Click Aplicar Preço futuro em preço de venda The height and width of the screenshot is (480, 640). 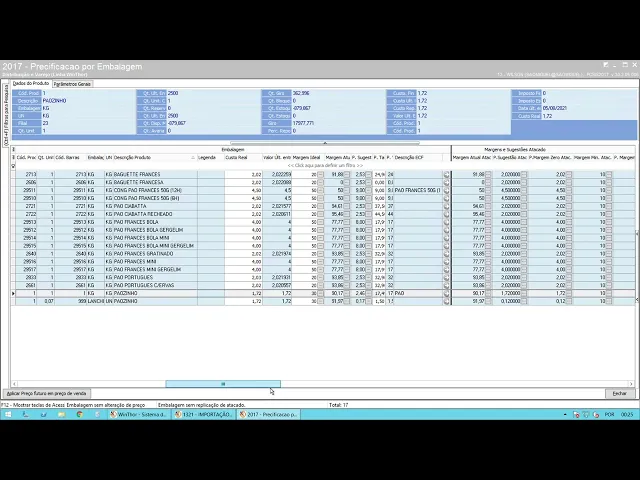[47, 393]
